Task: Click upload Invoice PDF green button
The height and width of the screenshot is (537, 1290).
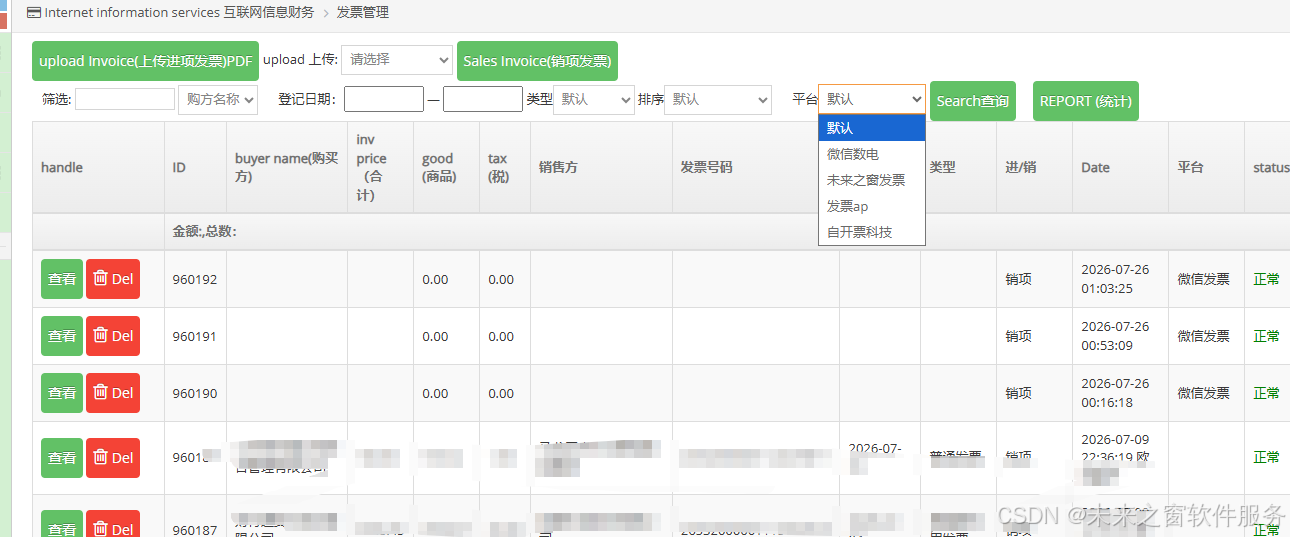Action: [145, 61]
